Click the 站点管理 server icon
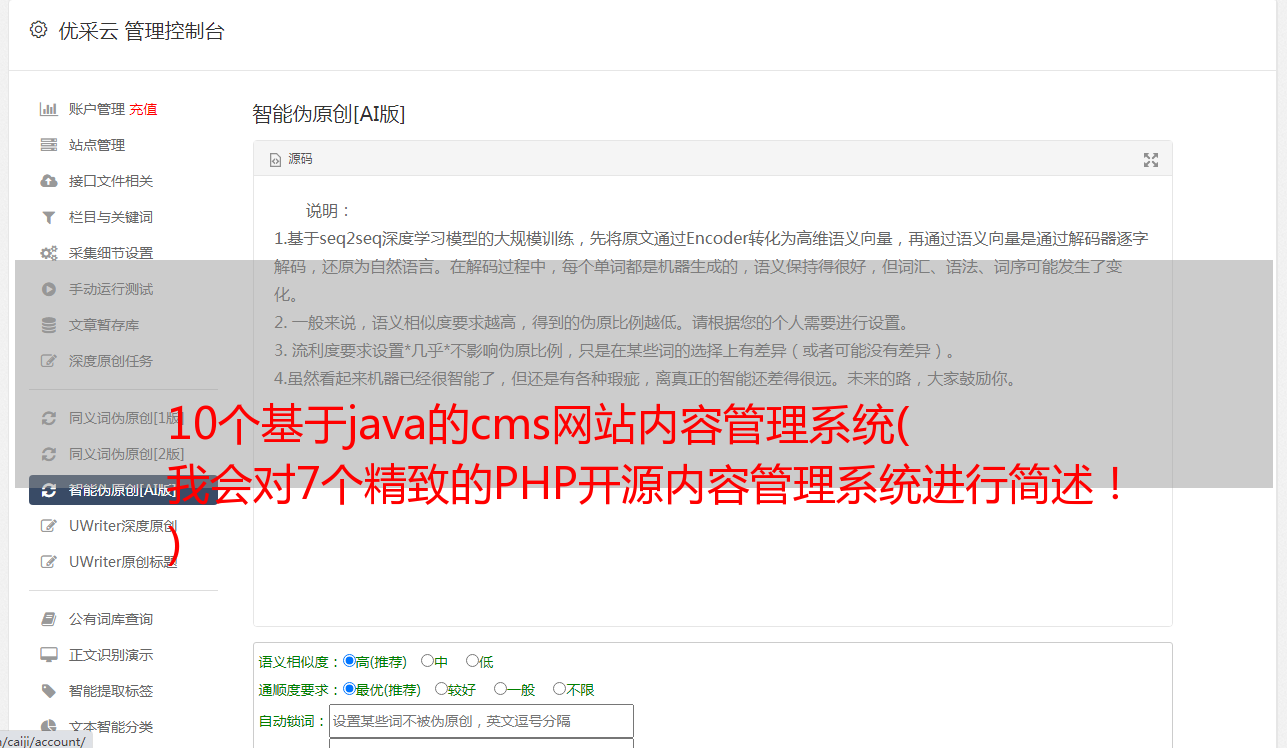1287x748 pixels. tap(48, 145)
